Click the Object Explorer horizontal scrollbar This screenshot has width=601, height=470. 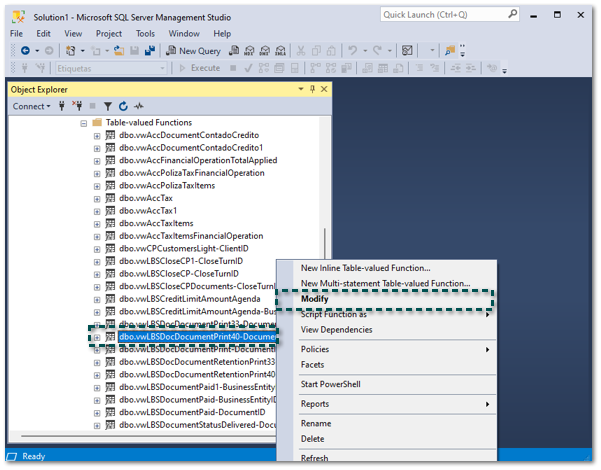click(149, 436)
